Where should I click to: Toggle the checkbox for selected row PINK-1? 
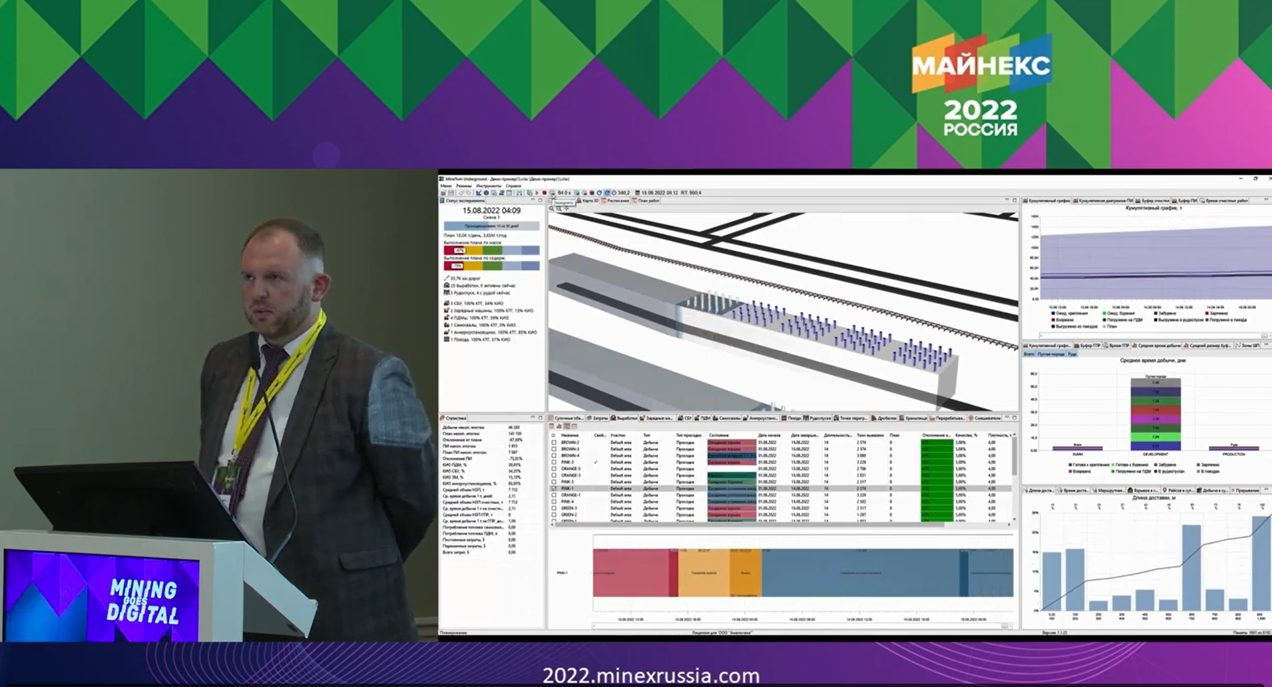554,488
